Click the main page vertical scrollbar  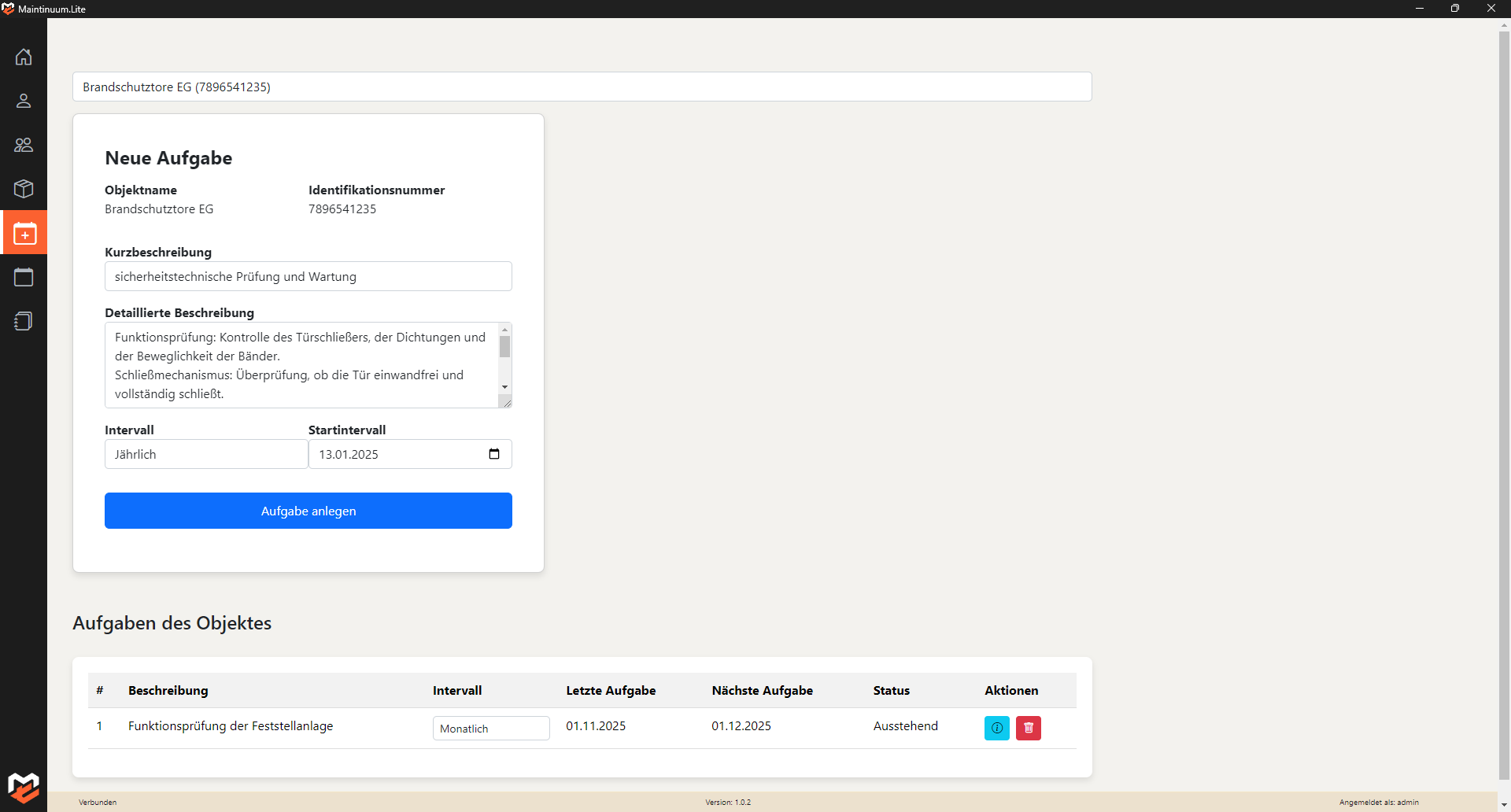point(1504,393)
